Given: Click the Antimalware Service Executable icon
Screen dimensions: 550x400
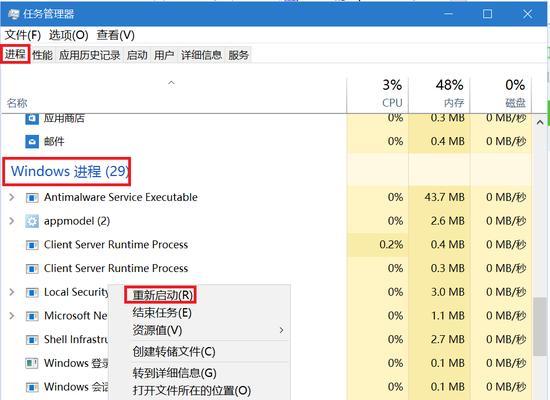Looking at the screenshot, I should [x=32, y=198].
